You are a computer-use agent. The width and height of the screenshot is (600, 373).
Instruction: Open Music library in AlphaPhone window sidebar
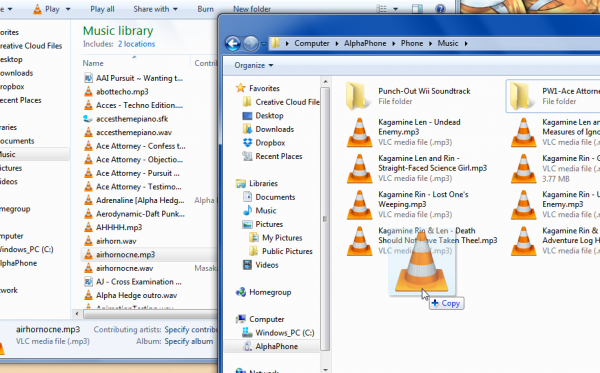click(259, 210)
